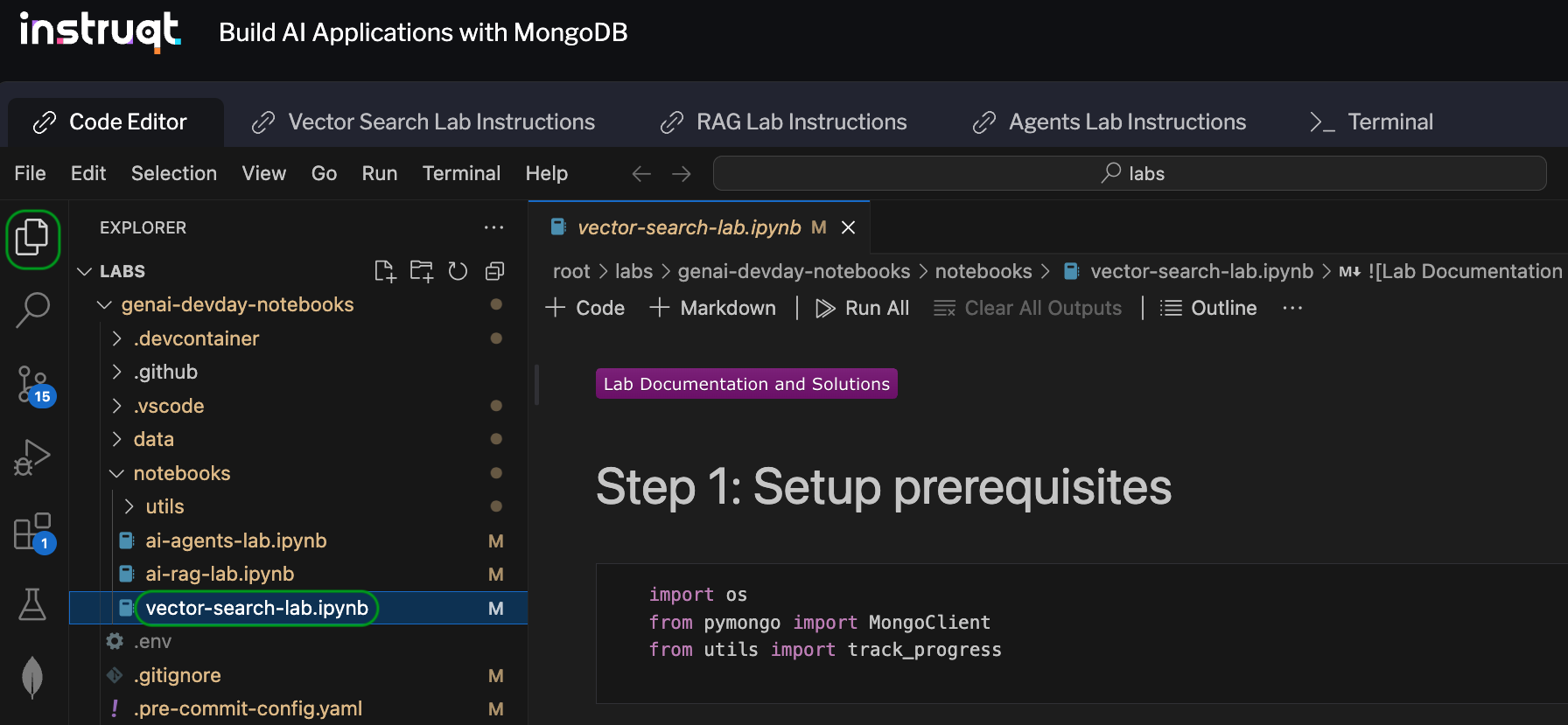1568x725 pixels.
Task: Click the instruqt logo
Action: click(101, 31)
